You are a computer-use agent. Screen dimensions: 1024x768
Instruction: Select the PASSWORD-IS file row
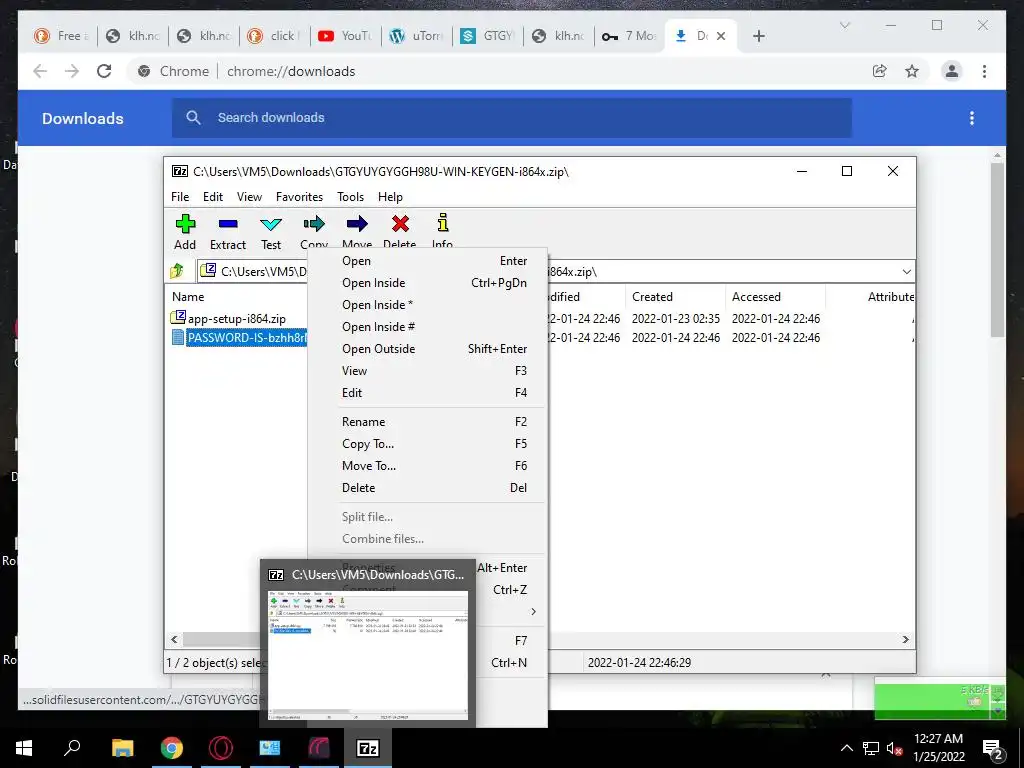pos(238,338)
